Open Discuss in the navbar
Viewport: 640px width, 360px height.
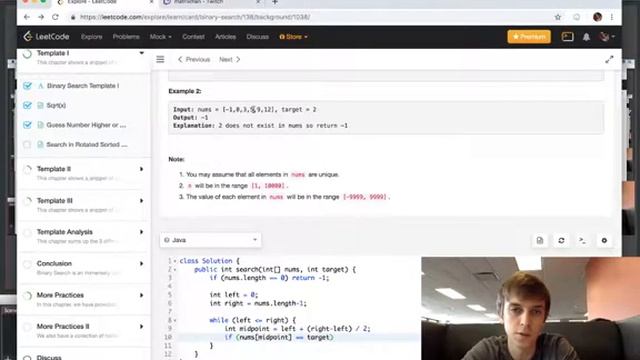tap(258, 37)
